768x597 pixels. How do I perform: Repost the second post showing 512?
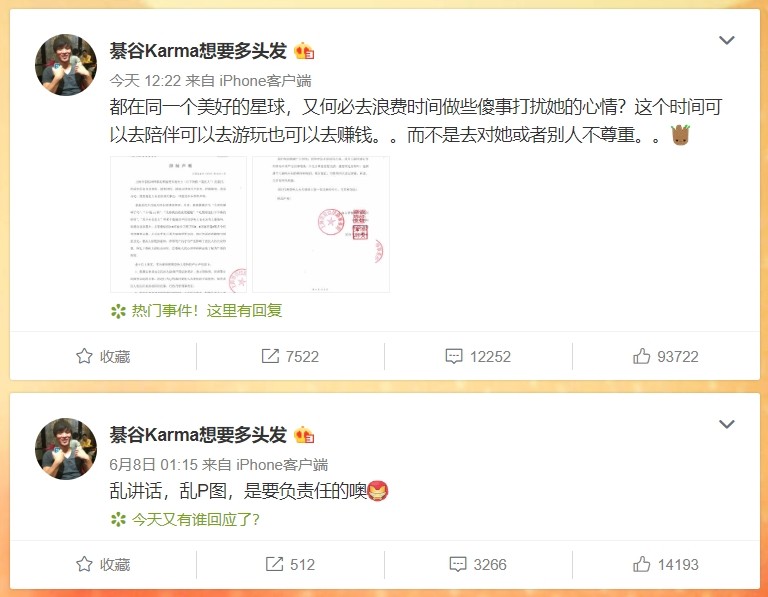point(290,565)
